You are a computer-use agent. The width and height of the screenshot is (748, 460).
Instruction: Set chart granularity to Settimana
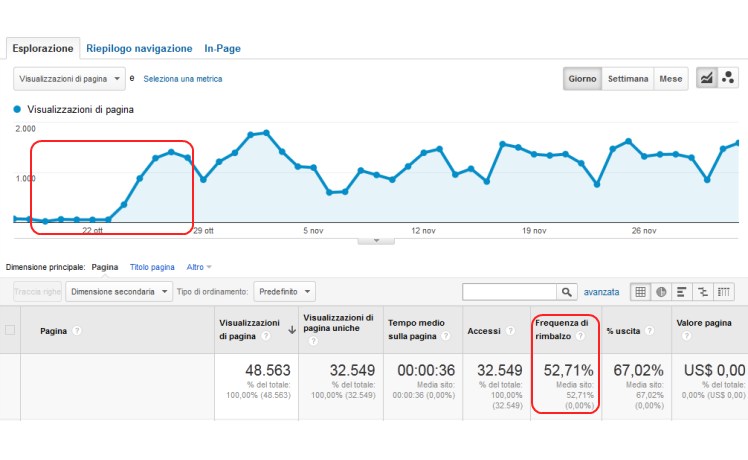[x=627, y=79]
